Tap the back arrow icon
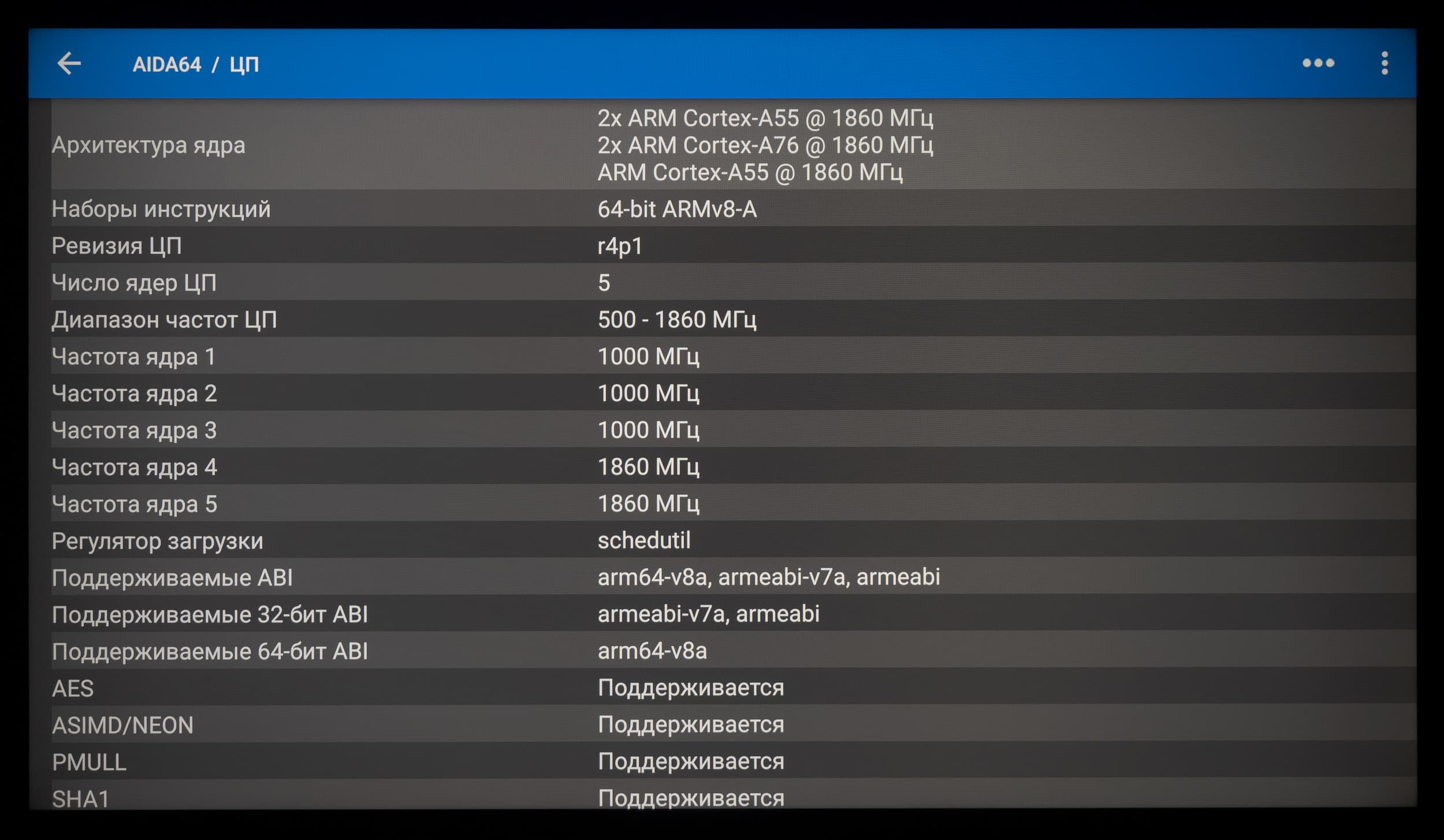1444x840 pixels. 69,64
